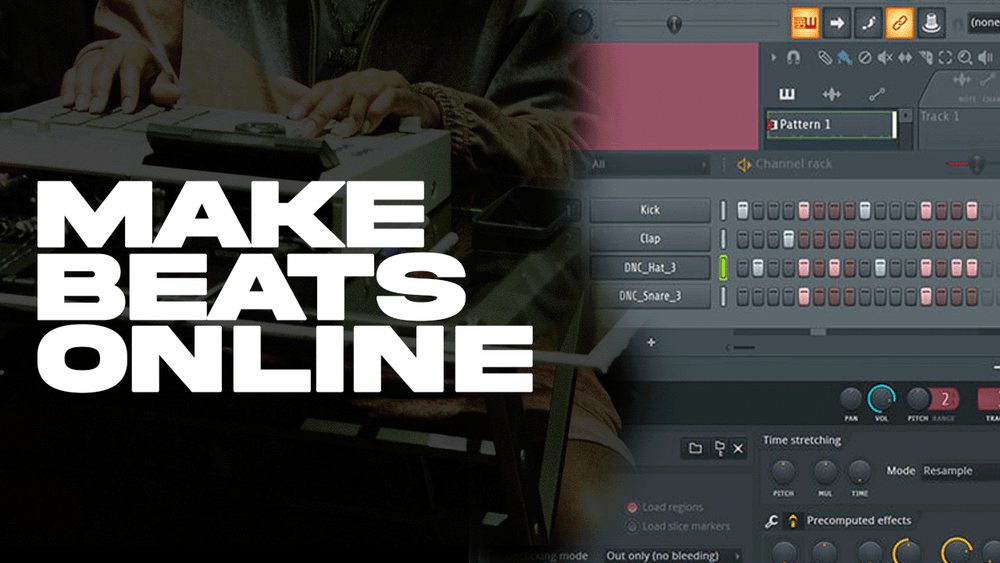Open the Out only (no bleeding) dropdown
Image resolution: width=1000 pixels, height=563 pixels.
click(x=672, y=555)
